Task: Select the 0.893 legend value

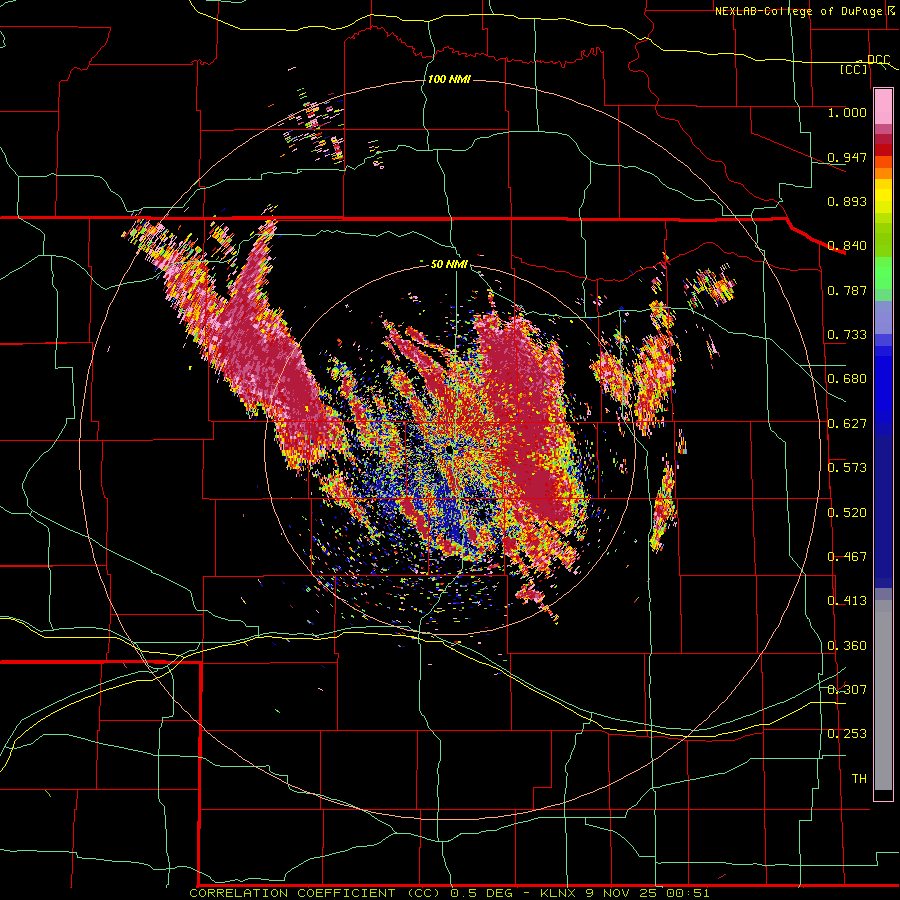Action: coord(847,201)
